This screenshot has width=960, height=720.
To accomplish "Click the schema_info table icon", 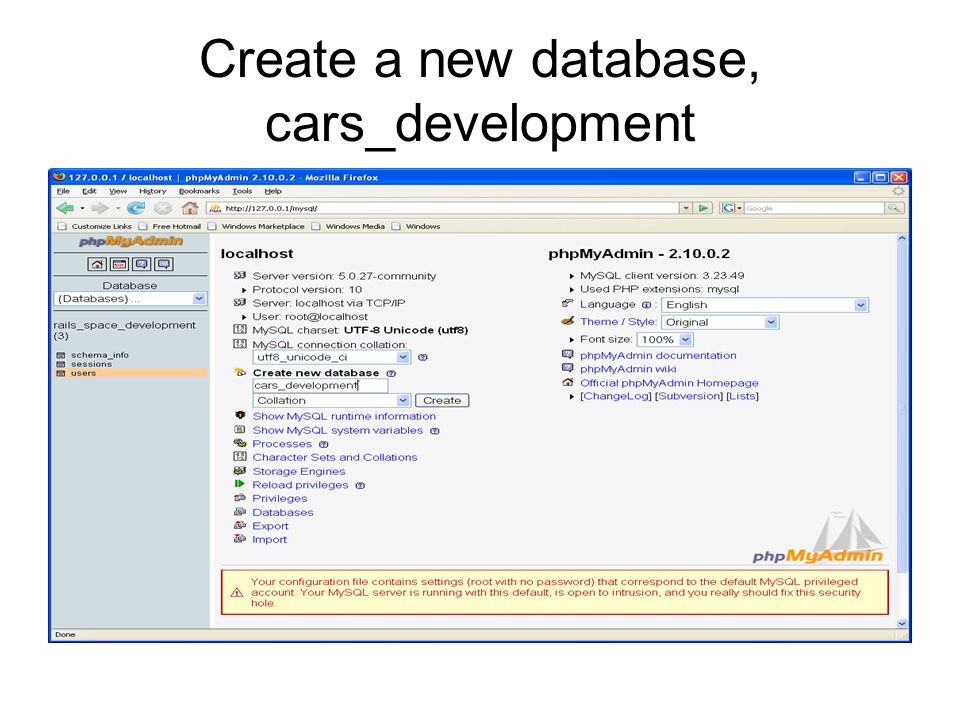I will point(61,355).
